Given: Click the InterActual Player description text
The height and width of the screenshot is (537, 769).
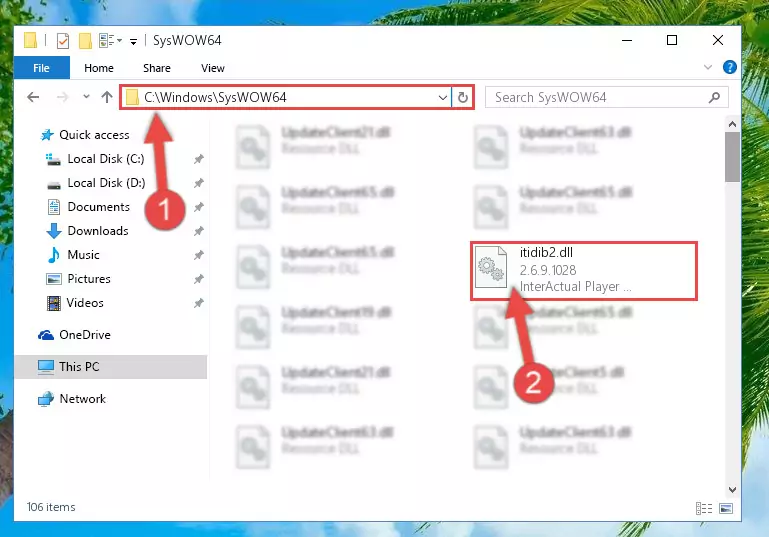Looking at the screenshot, I should [x=575, y=286].
